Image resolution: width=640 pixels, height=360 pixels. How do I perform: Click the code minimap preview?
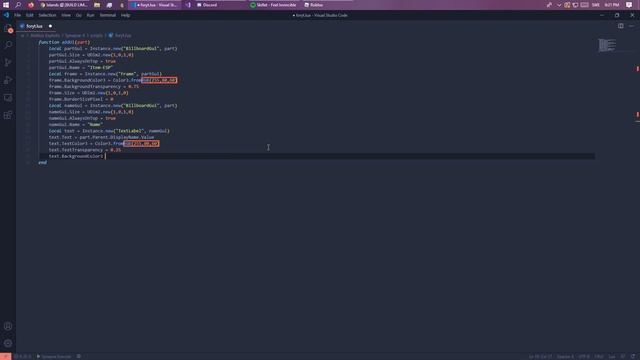607,45
